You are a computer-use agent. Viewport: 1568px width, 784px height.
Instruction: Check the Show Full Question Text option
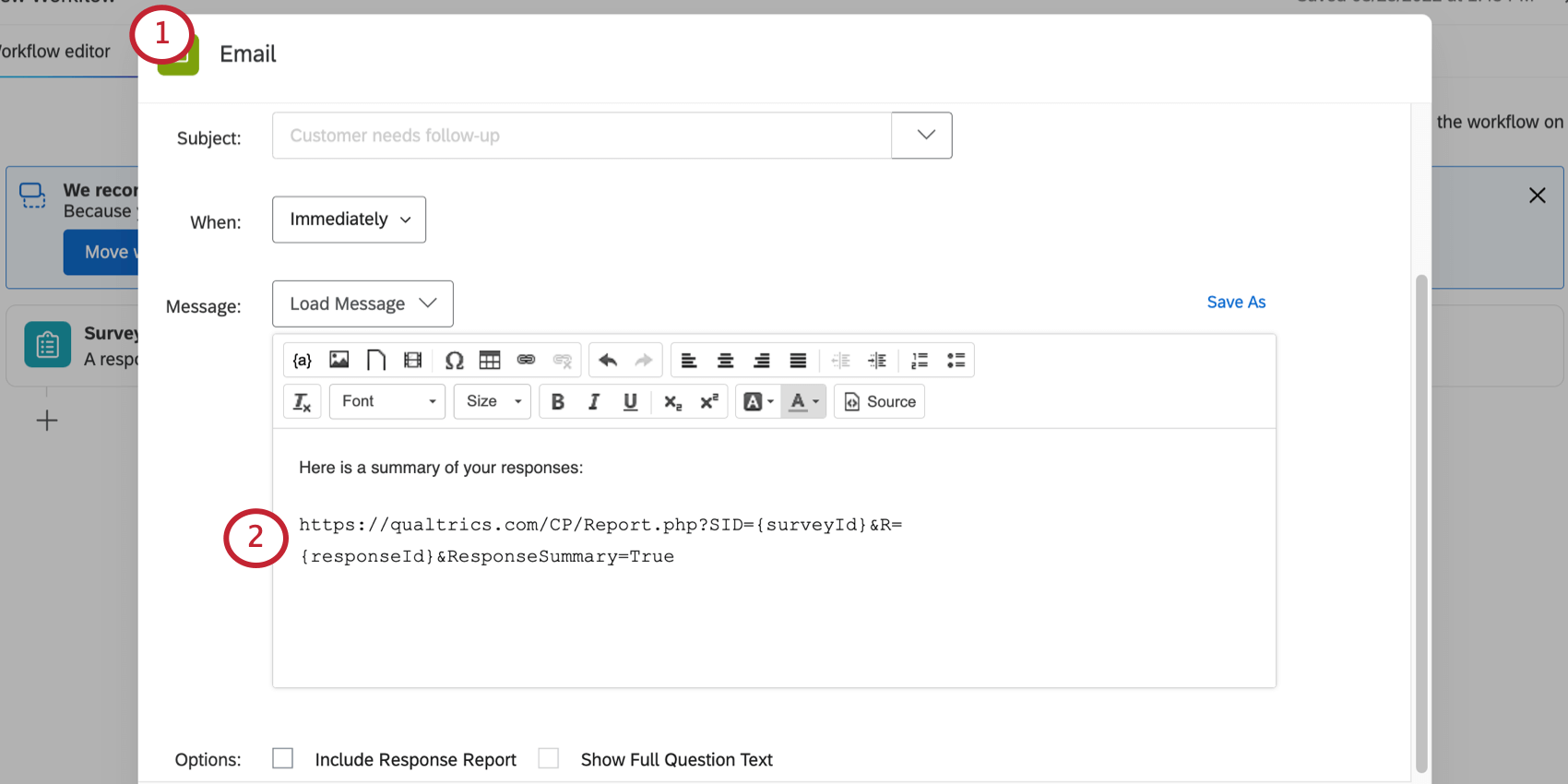click(549, 758)
